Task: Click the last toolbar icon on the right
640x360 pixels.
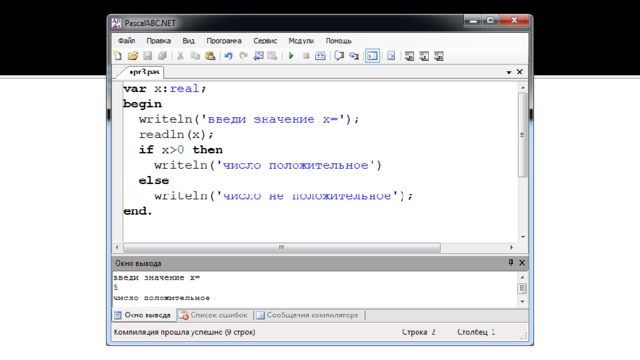Action: pos(439,56)
